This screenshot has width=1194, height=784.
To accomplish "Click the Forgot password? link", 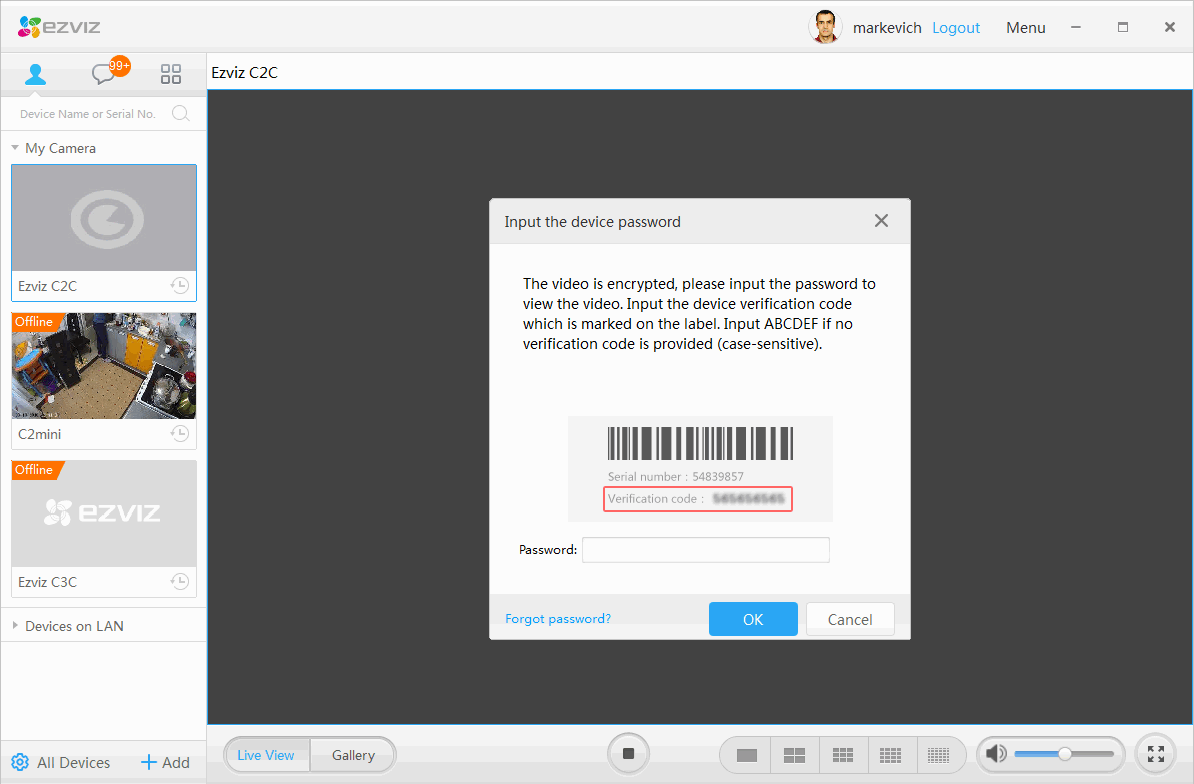I will [557, 619].
